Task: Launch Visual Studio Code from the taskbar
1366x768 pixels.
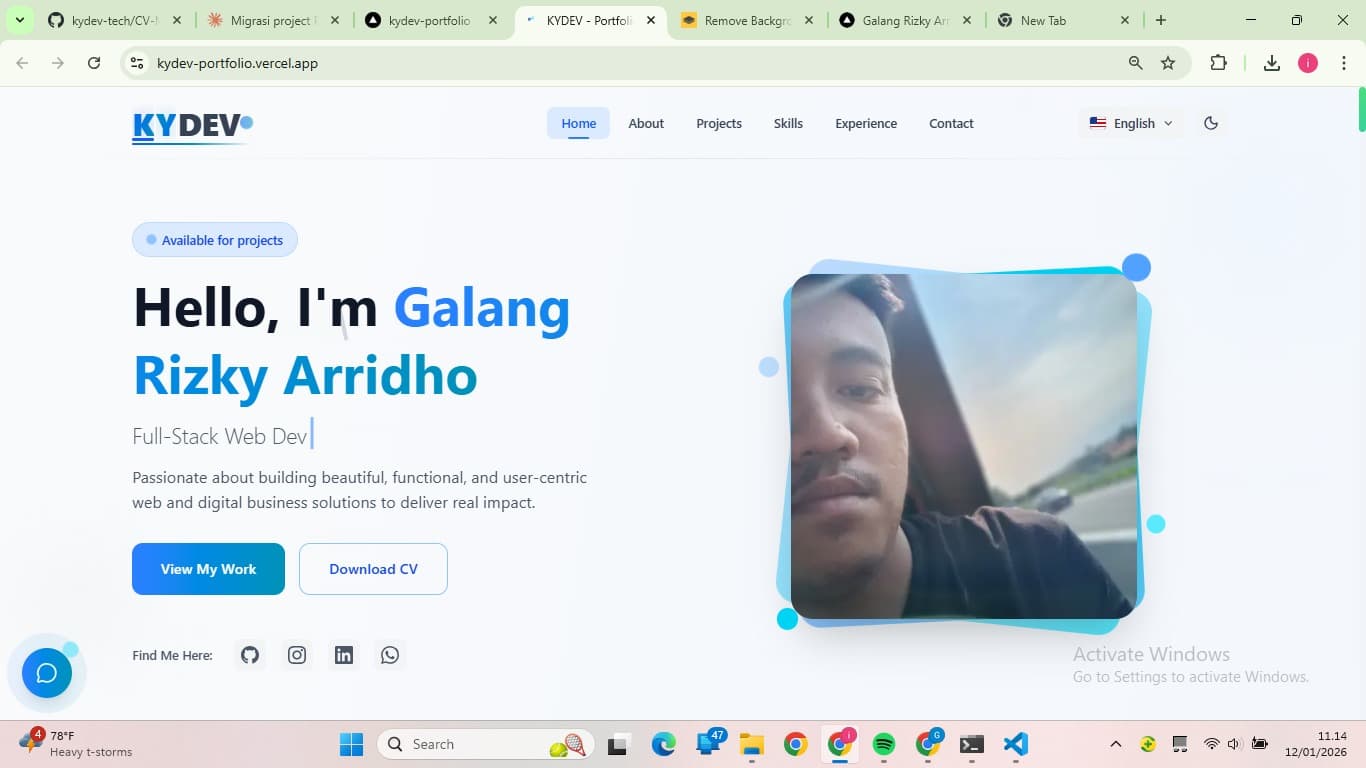Action: (1016, 744)
